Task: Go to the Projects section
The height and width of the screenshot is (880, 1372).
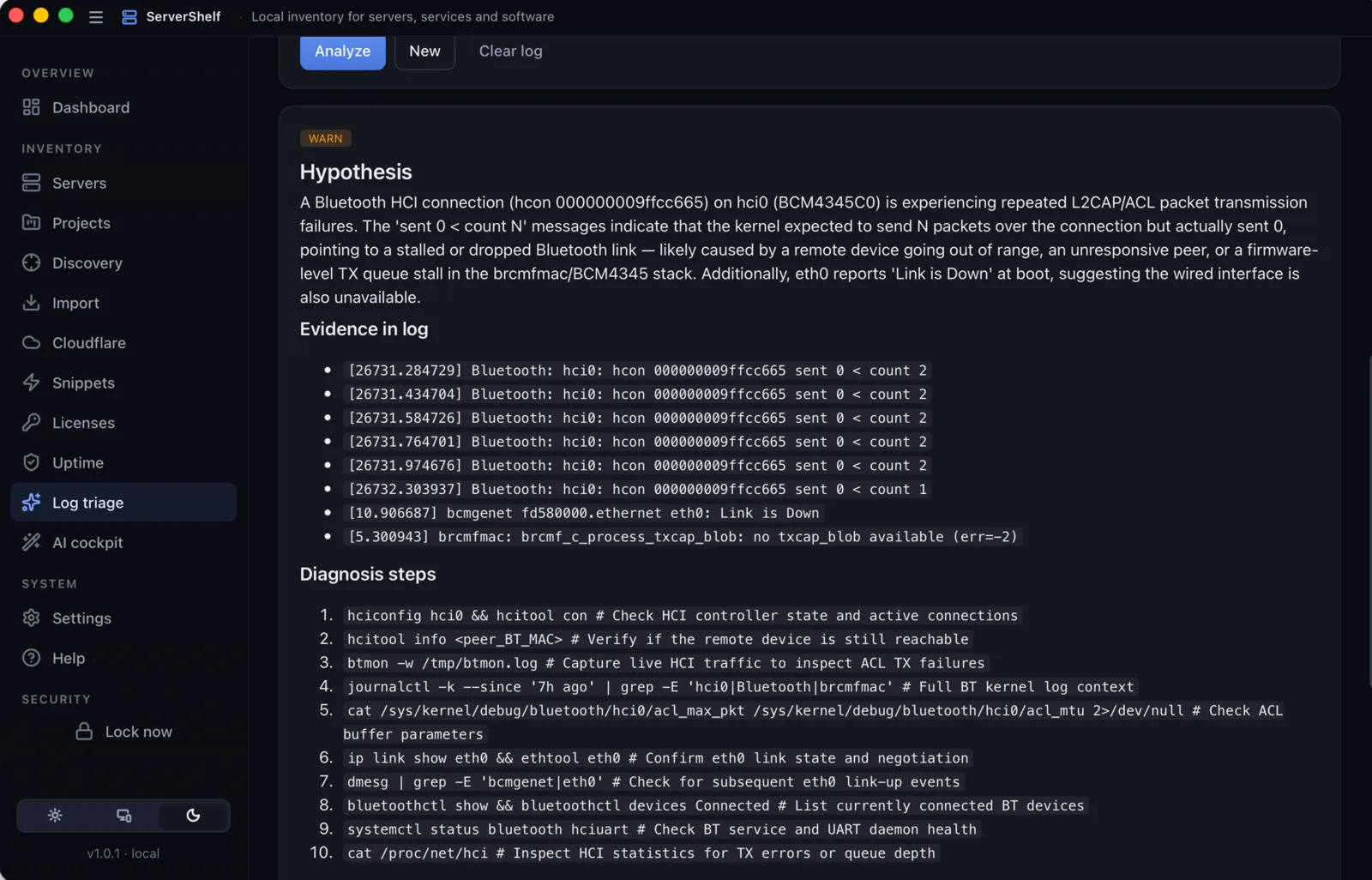Action: (x=123, y=223)
